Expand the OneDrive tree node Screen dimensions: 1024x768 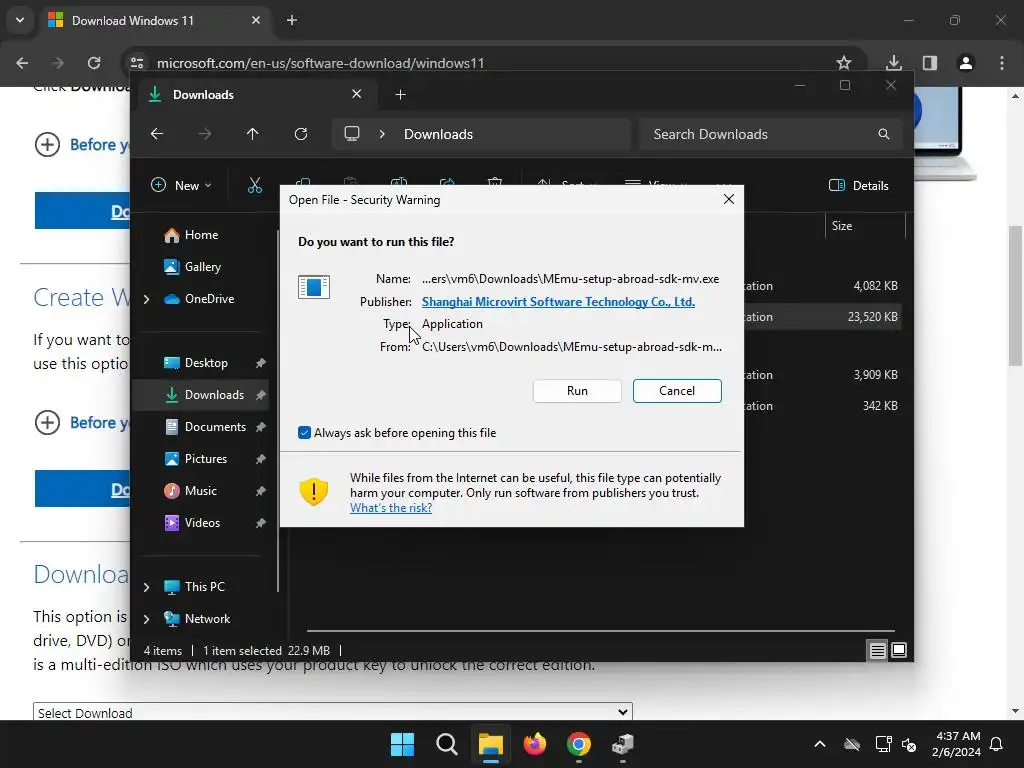[x=146, y=299]
